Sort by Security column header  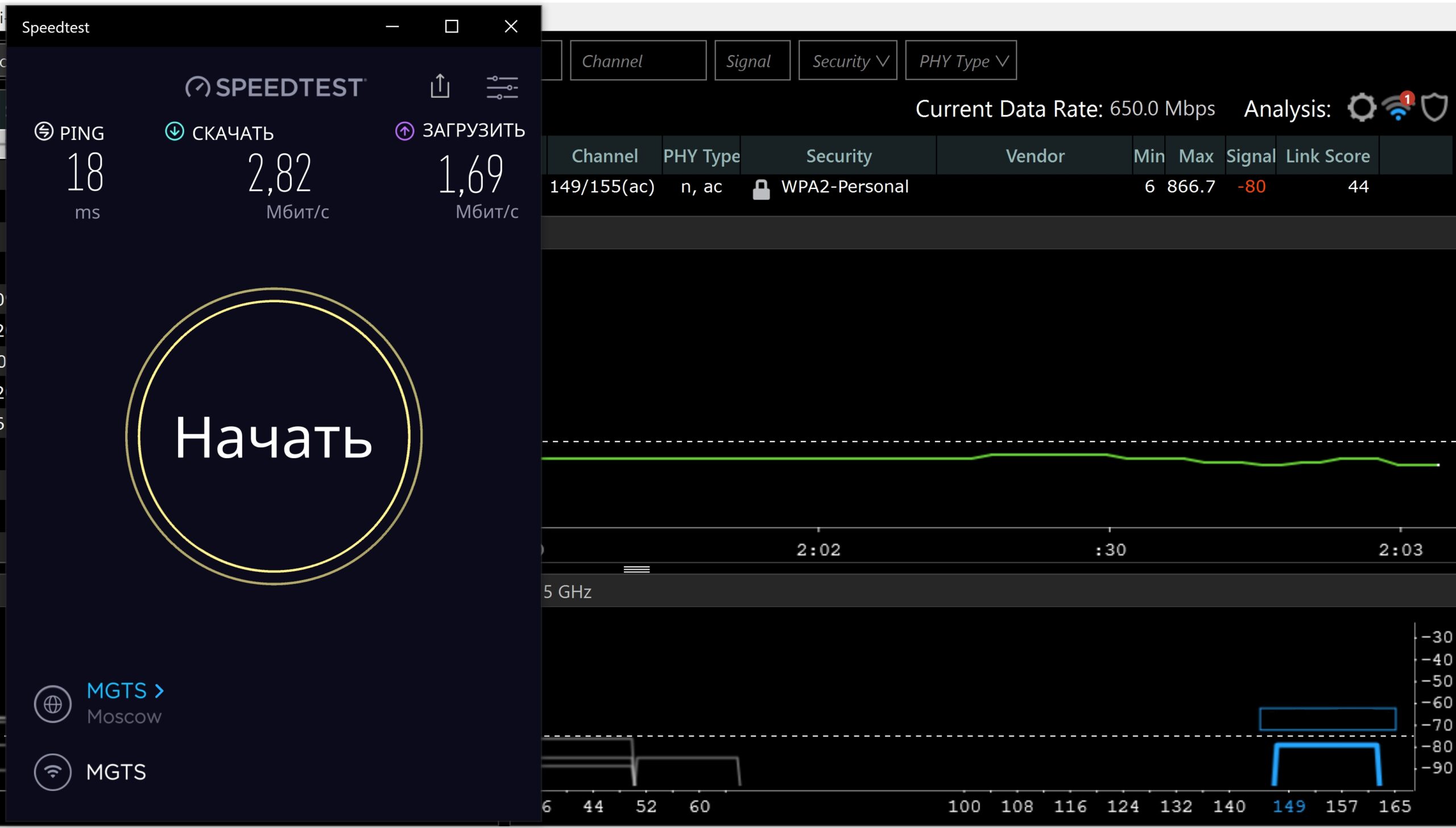point(838,155)
